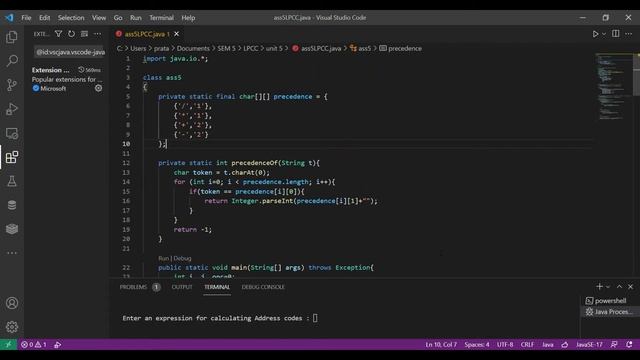640x360 pixels.
Task: Change indentation via Spaces: 4
Action: [477, 344]
